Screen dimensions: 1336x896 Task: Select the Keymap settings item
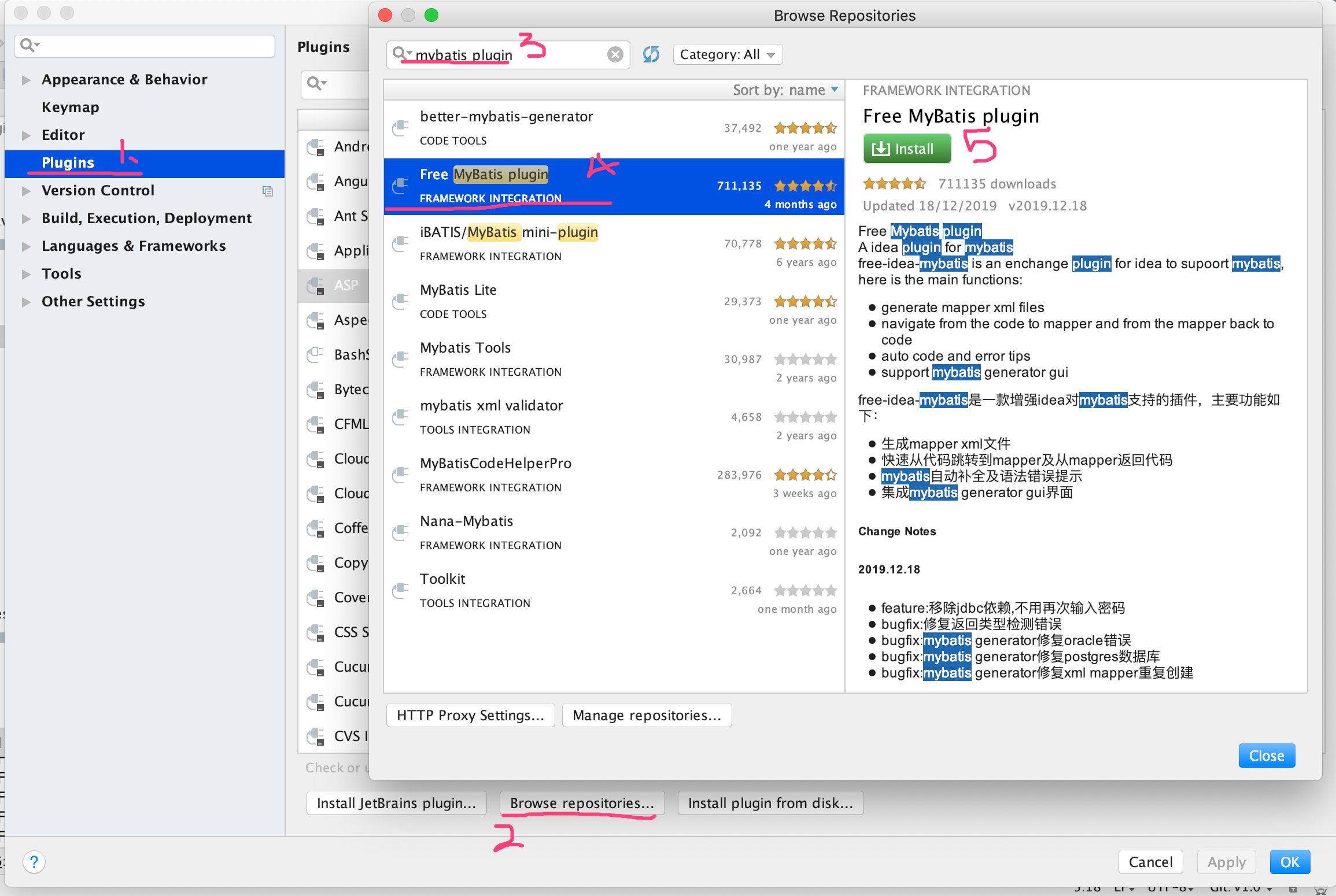click(x=70, y=107)
